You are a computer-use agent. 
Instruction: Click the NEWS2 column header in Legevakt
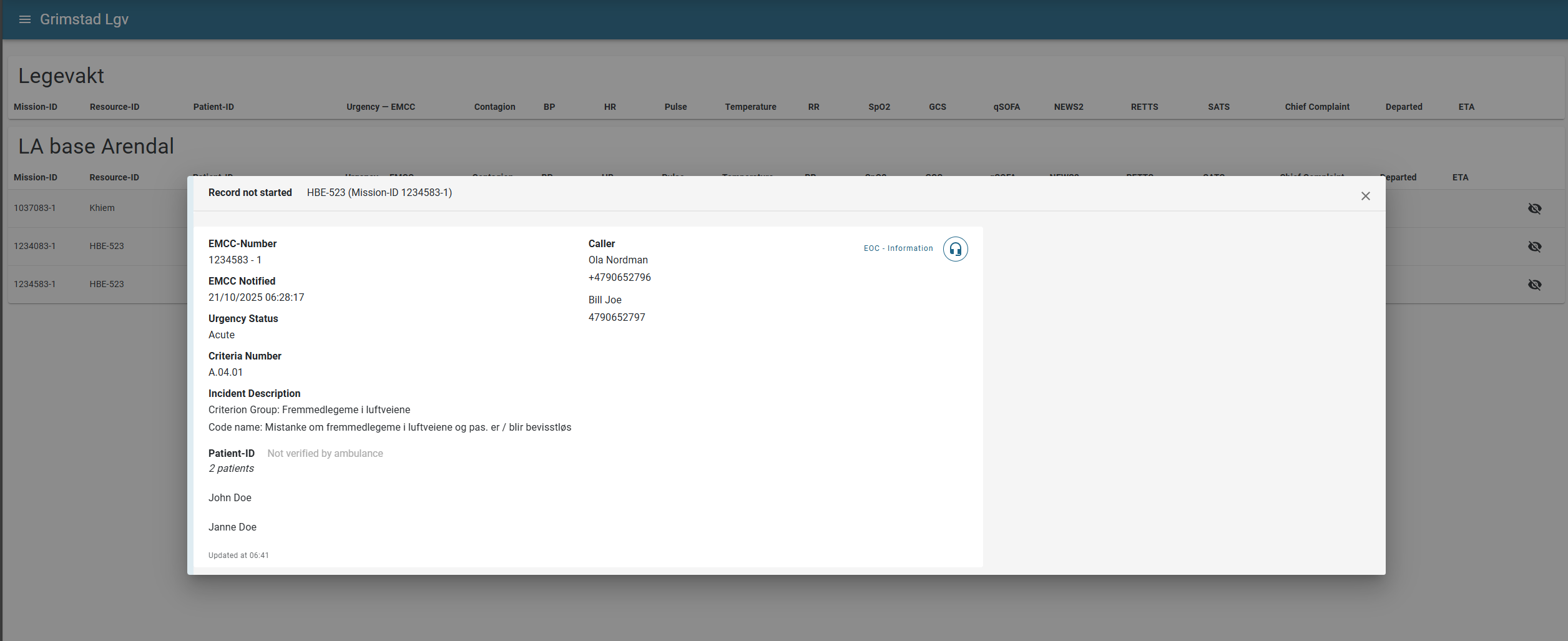point(1068,107)
